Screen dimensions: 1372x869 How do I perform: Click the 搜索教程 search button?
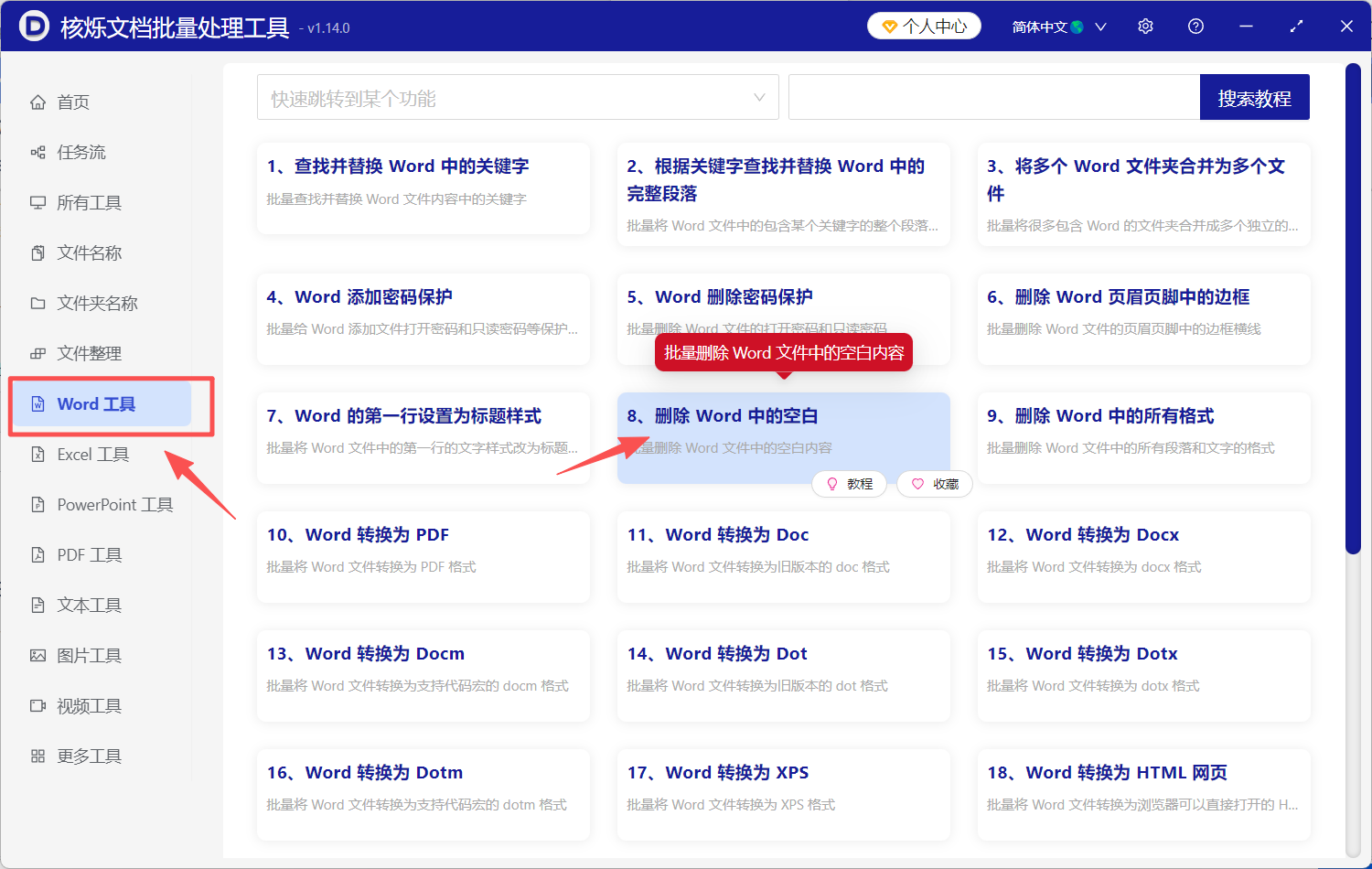1254,97
